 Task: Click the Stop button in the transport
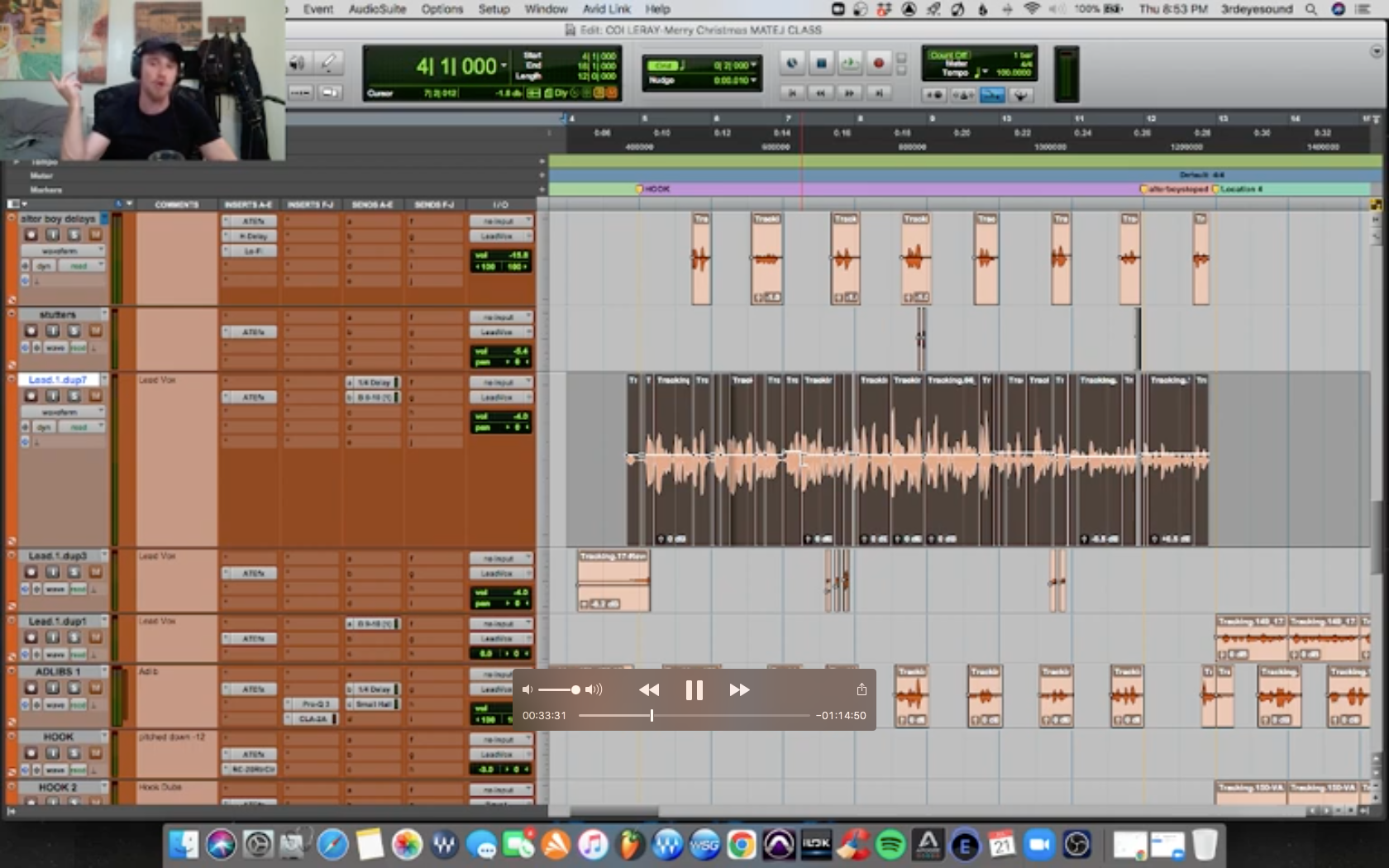pyautogui.click(x=820, y=64)
